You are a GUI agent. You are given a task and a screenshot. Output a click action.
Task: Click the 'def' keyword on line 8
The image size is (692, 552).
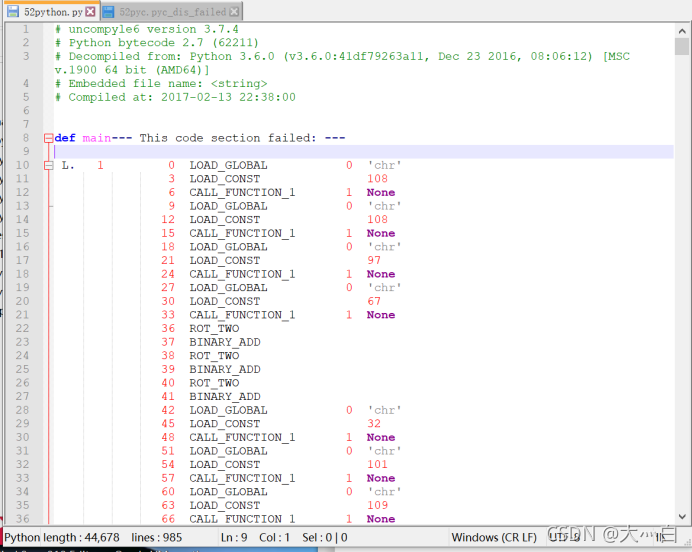[65, 138]
